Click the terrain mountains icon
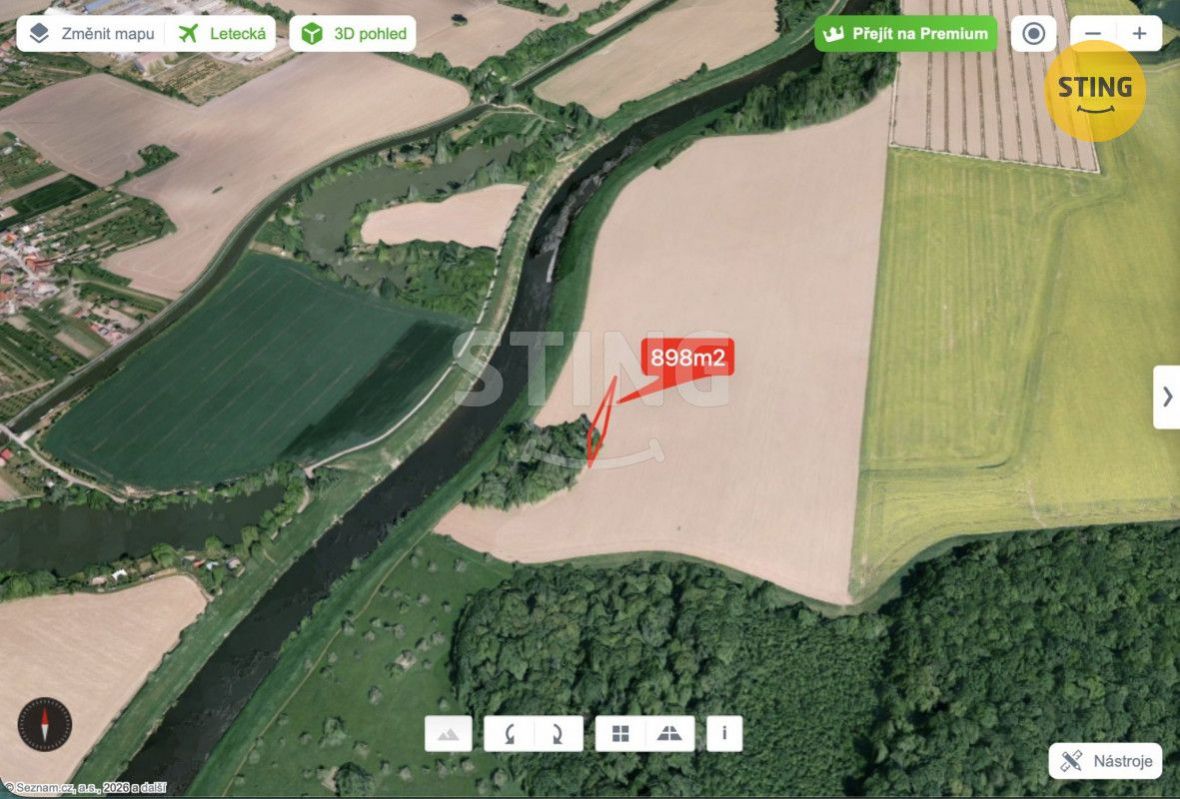This screenshot has height=799, width=1180. [449, 734]
